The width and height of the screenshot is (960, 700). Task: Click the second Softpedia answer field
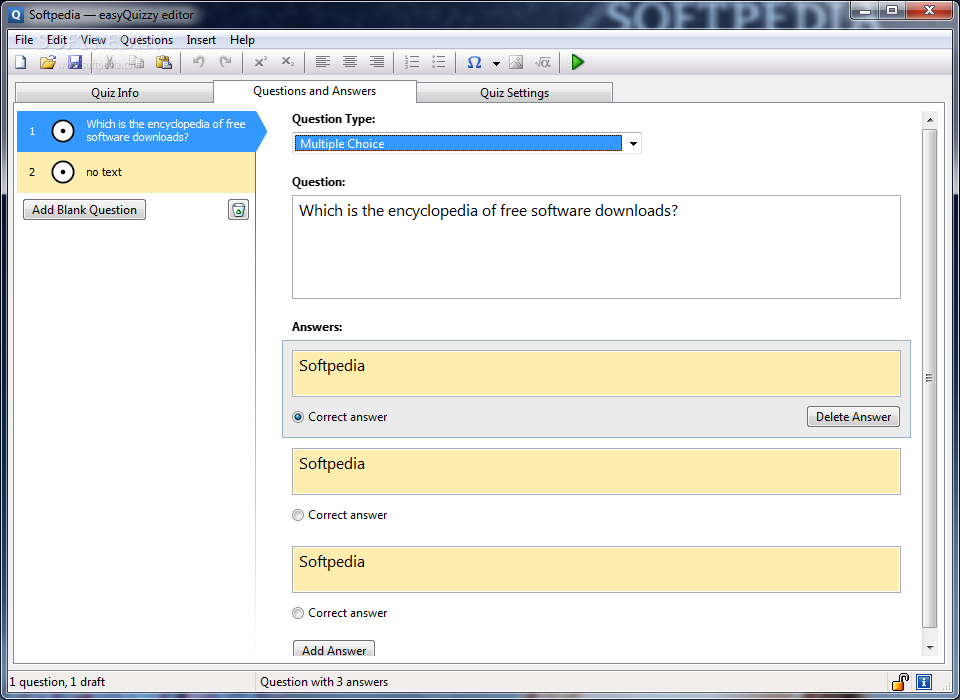click(x=596, y=472)
